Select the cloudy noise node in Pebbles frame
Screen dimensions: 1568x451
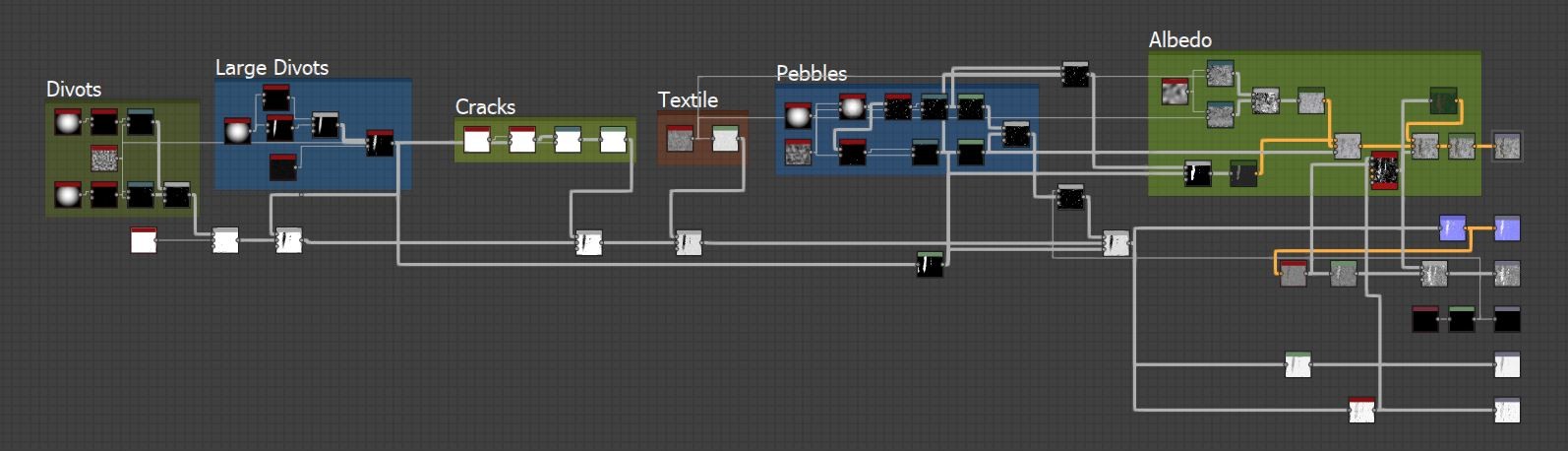pos(799,153)
